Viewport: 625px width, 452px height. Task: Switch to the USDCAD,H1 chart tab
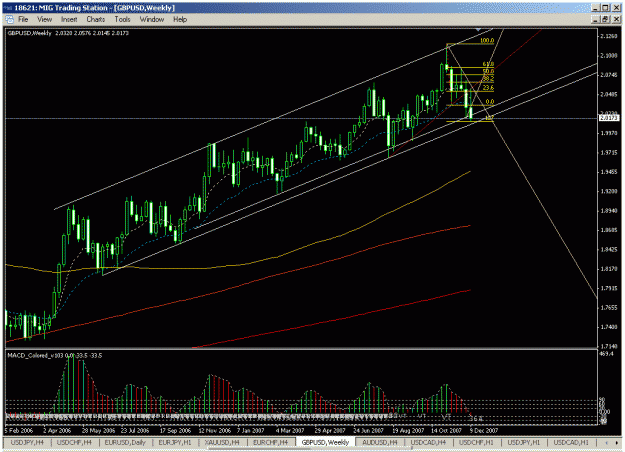(571, 442)
